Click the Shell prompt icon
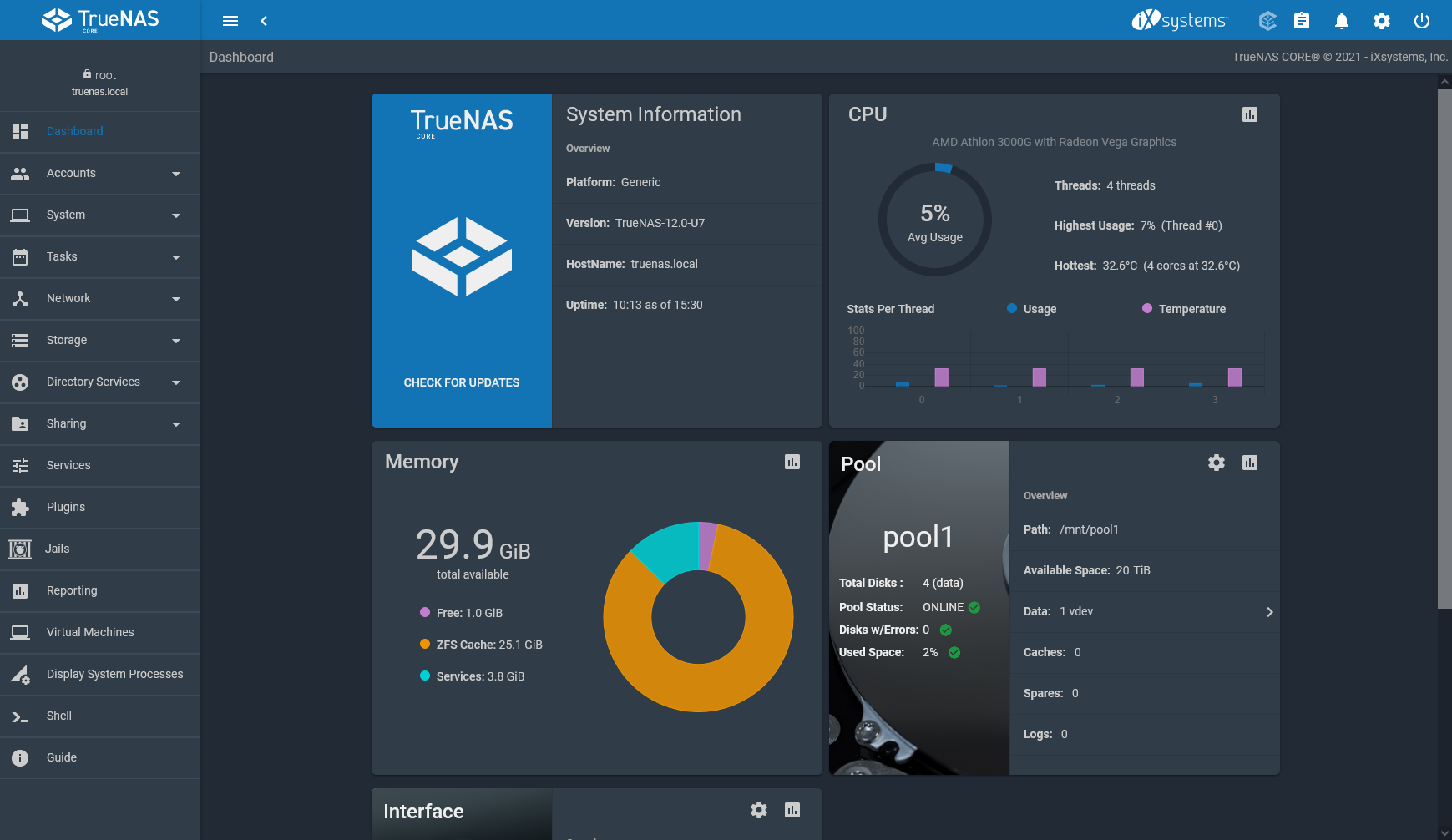Viewport: 1452px width, 840px height. coord(20,716)
